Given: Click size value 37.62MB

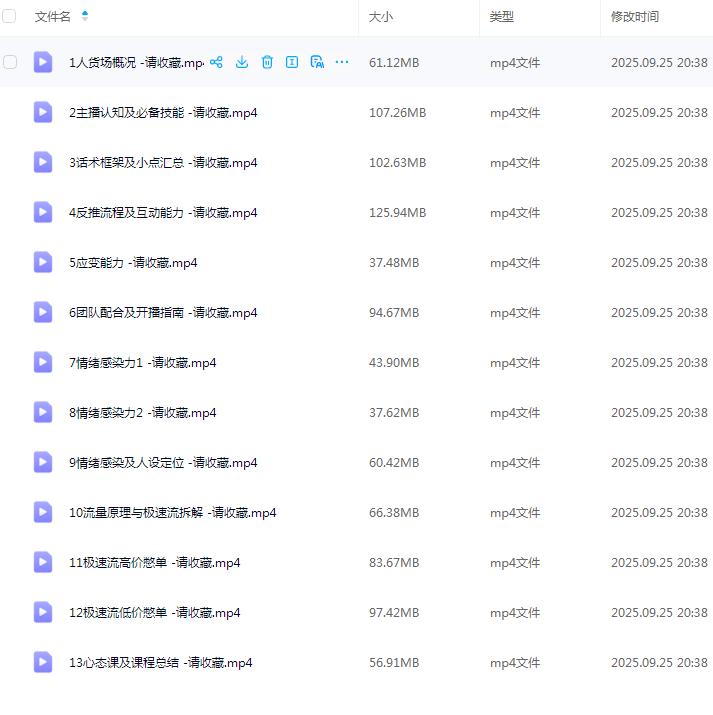Looking at the screenshot, I should (394, 413).
